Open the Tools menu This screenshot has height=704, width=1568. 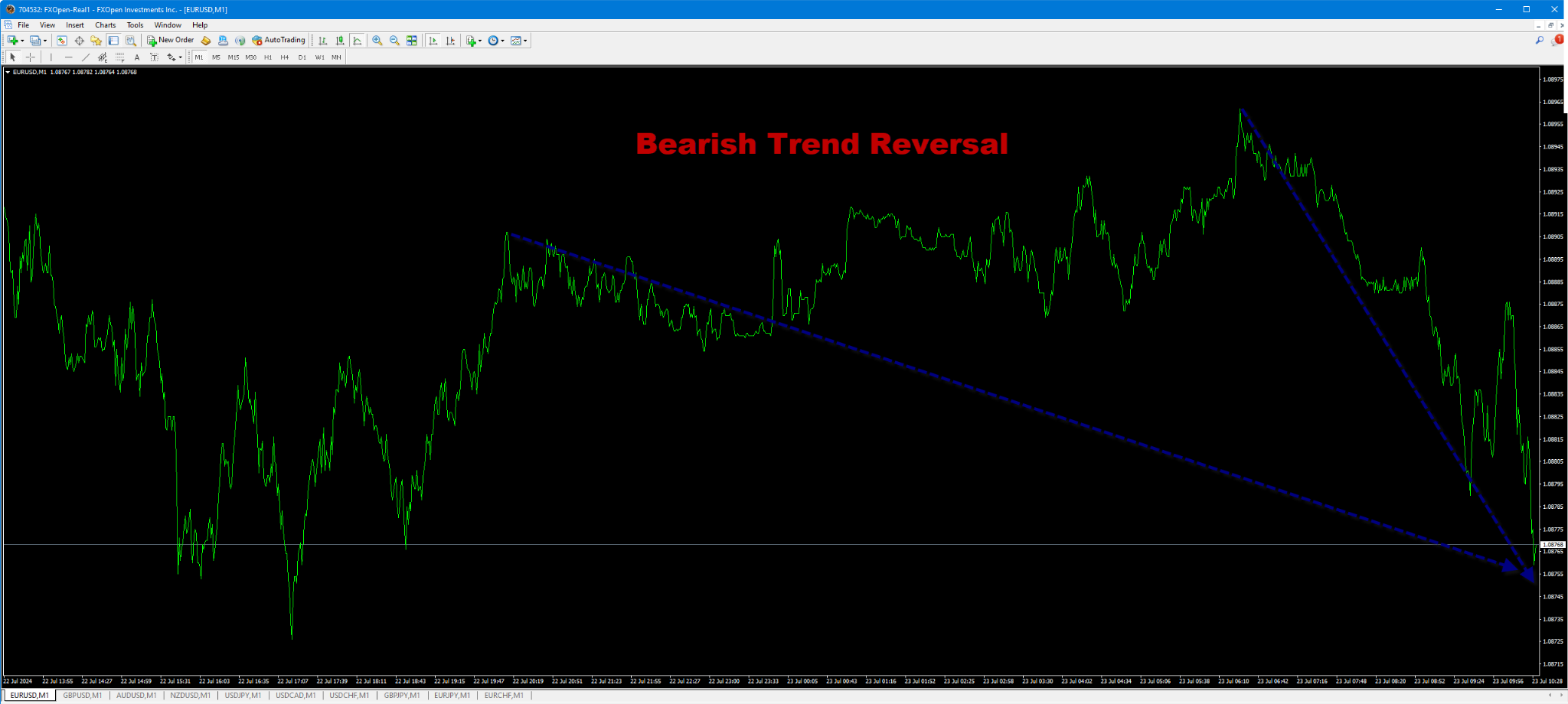[x=136, y=25]
